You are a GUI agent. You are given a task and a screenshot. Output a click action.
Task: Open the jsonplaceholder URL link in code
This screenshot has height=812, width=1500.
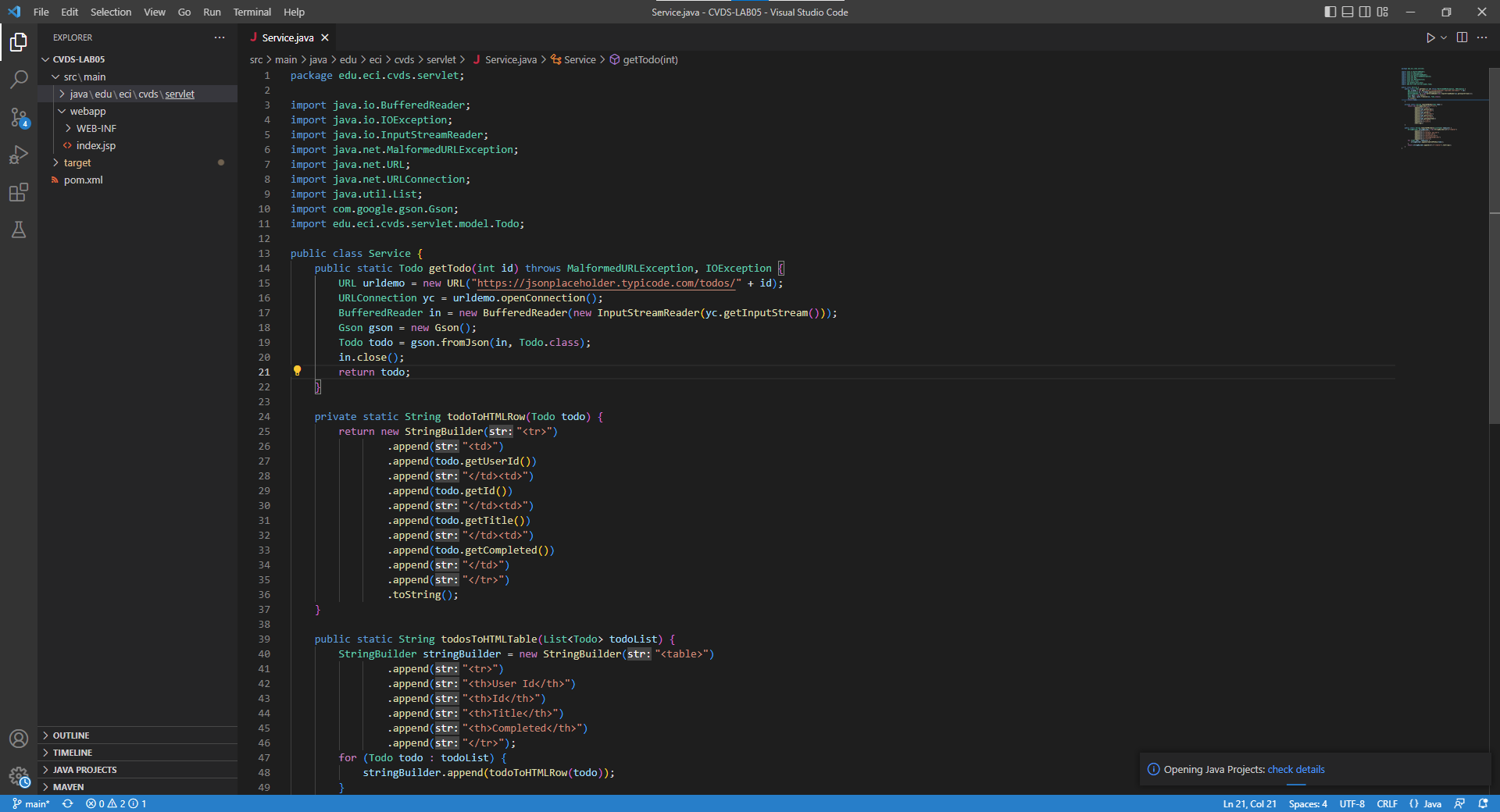point(605,283)
